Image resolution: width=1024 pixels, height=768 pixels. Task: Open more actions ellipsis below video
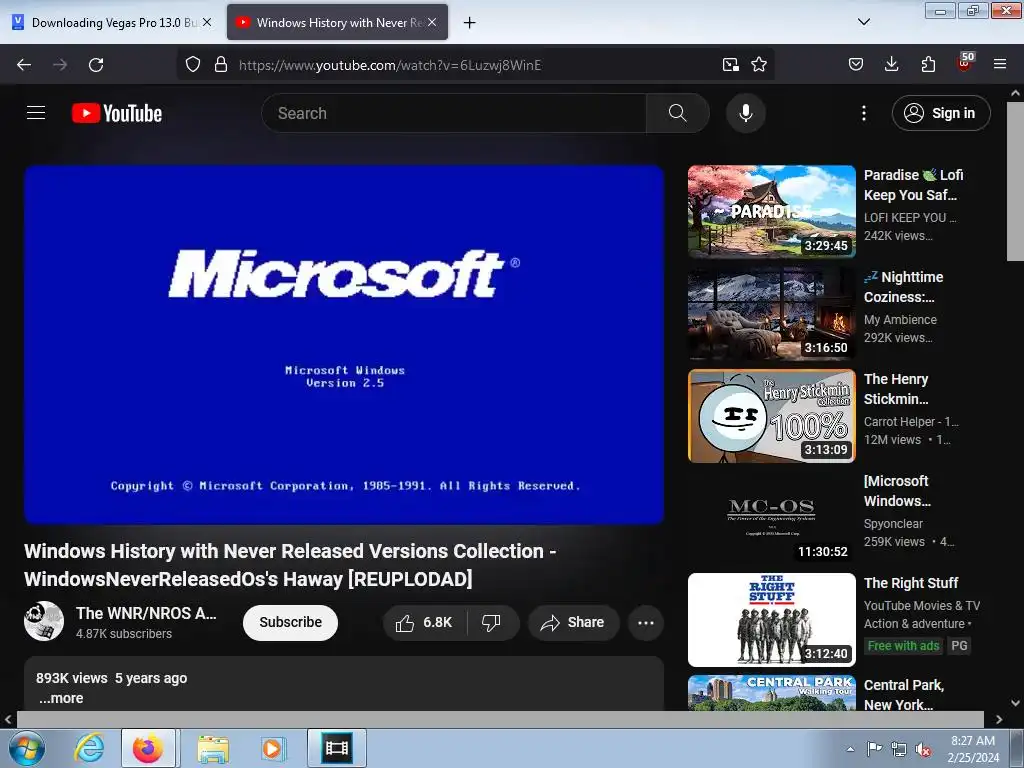[646, 622]
